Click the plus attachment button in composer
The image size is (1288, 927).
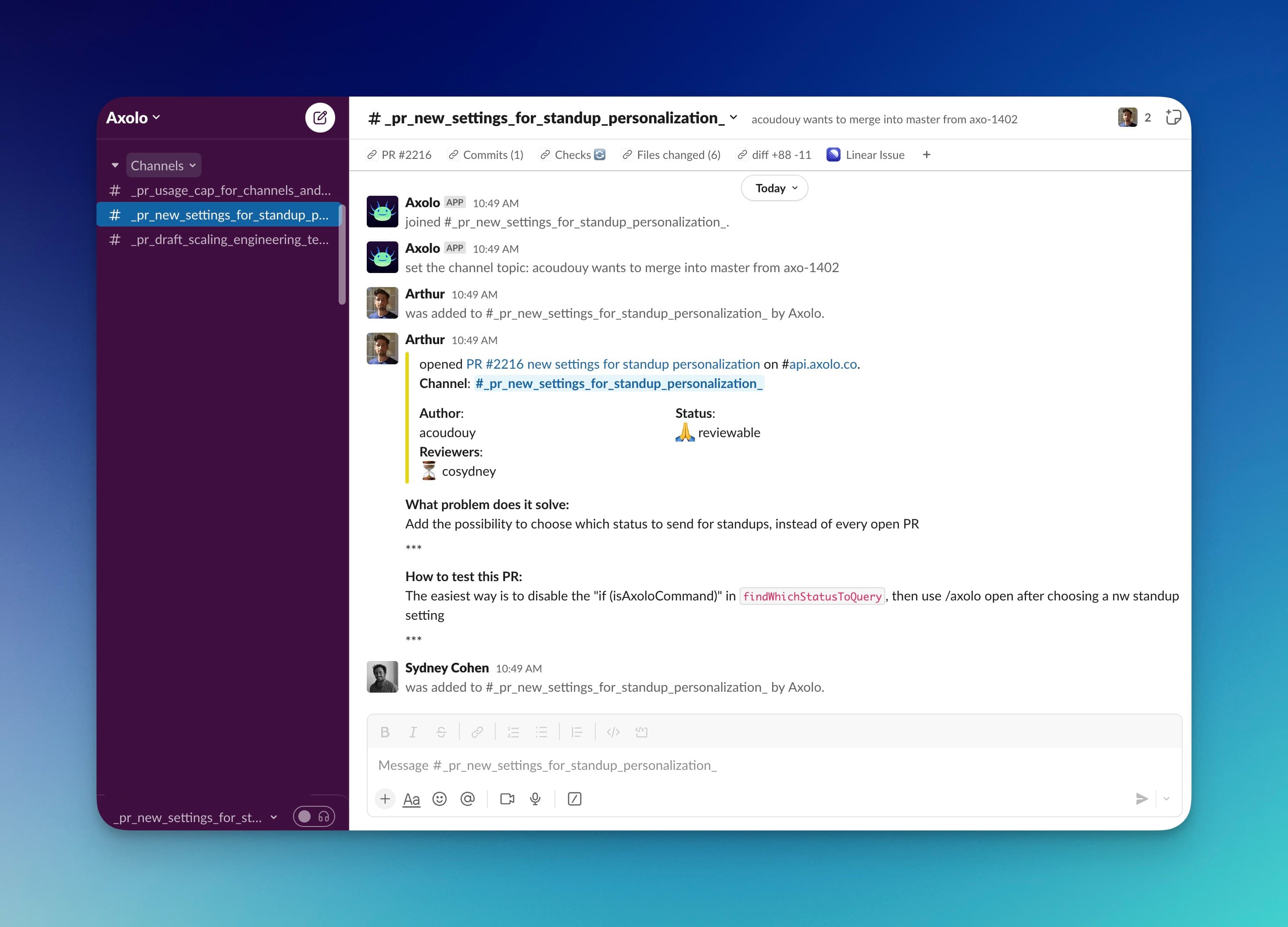coord(385,799)
